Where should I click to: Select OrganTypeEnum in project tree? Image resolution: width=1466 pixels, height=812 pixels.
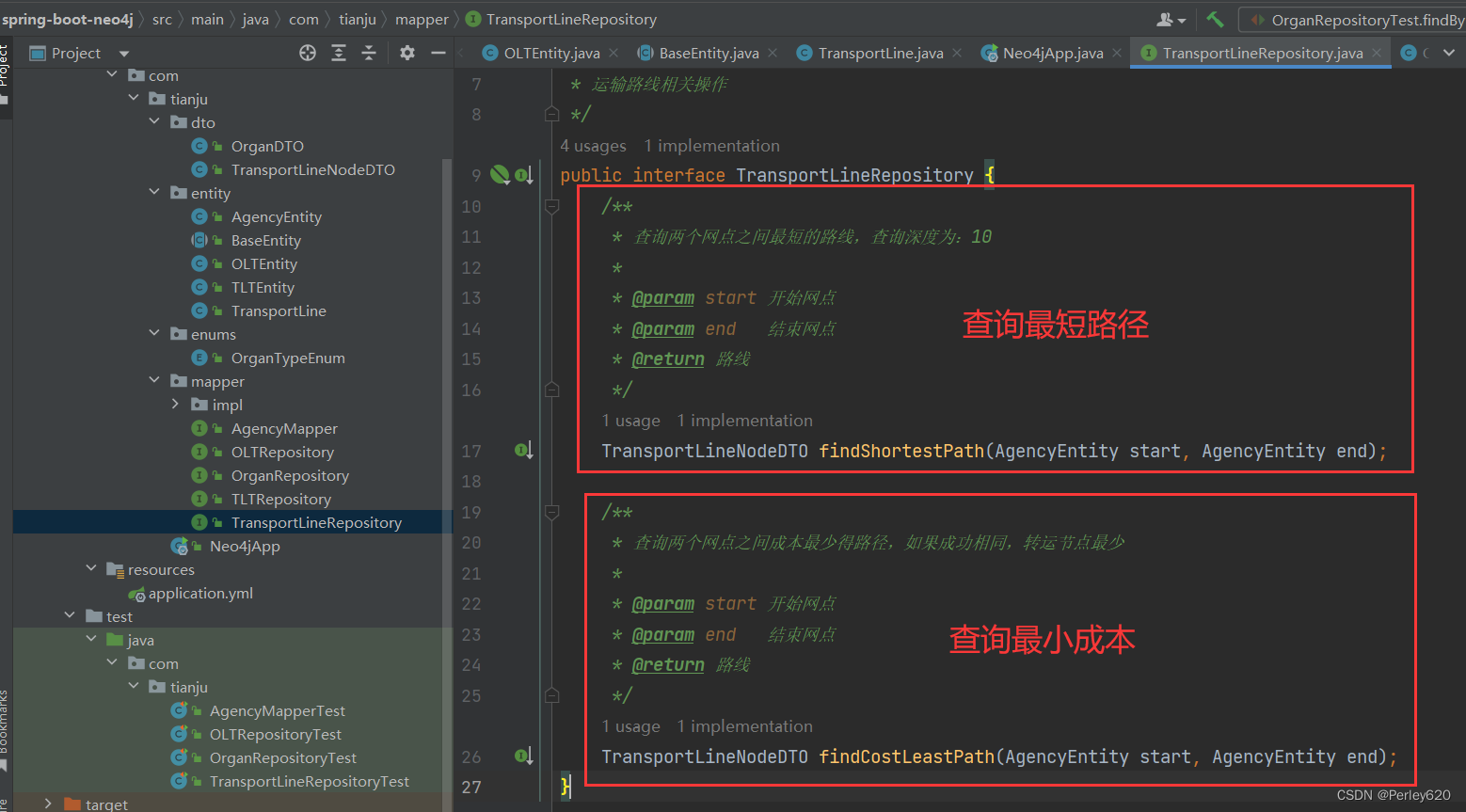pos(288,358)
